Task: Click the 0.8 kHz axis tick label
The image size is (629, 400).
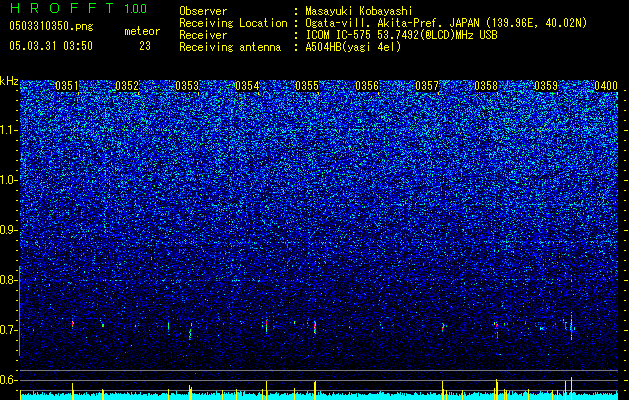Action: 8,280
